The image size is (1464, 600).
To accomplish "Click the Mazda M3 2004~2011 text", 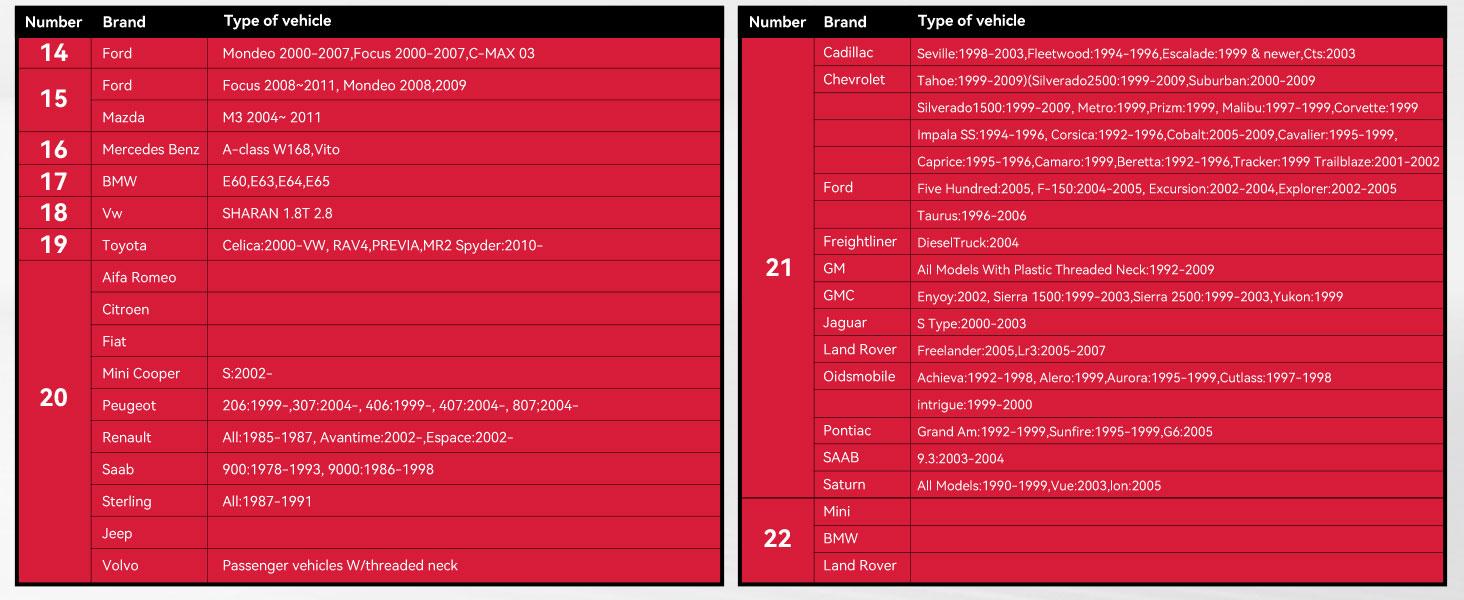I will pos(272,117).
